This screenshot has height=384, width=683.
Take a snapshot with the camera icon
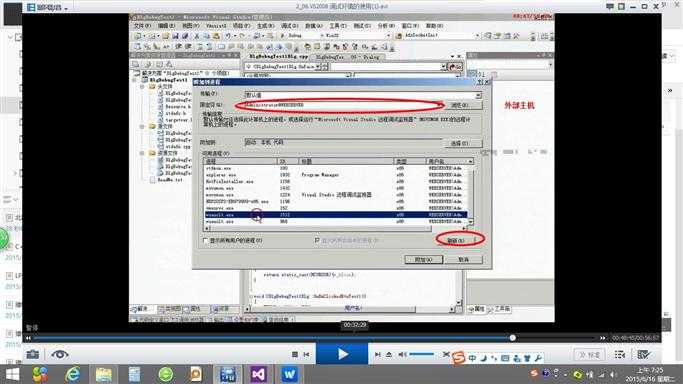coord(33,355)
